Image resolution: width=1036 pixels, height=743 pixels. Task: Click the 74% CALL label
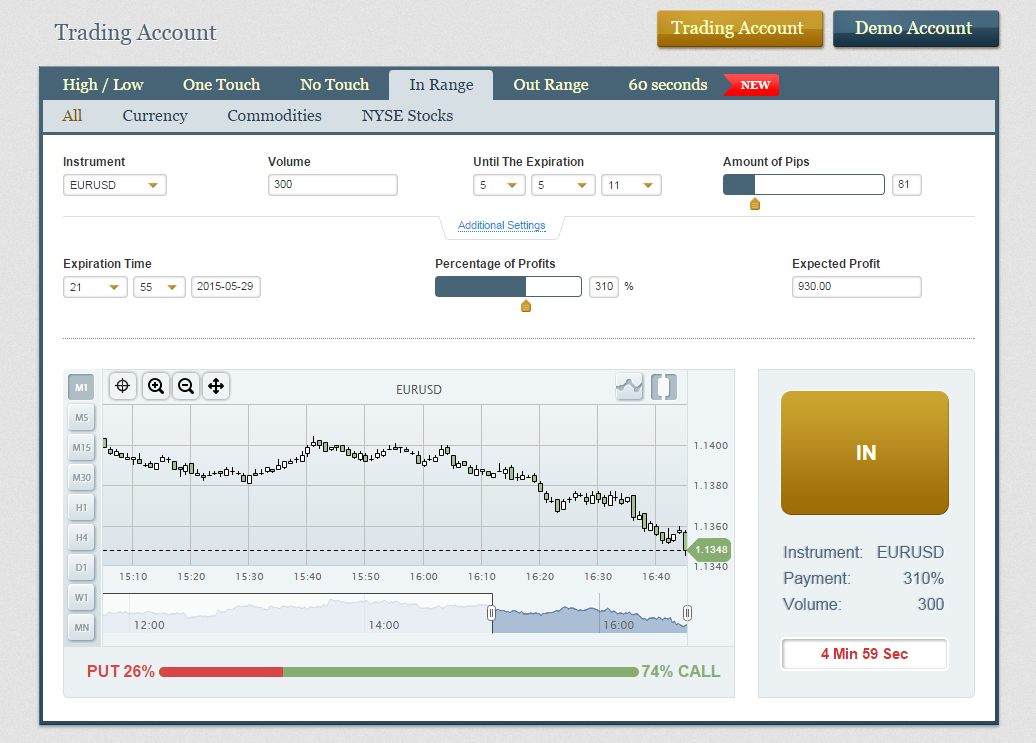click(681, 672)
